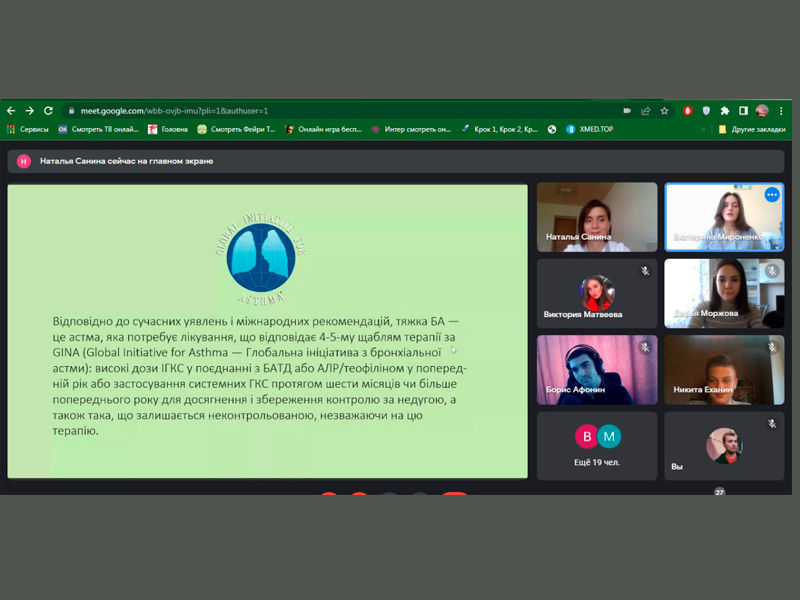Click the shield extension icon

[706, 111]
